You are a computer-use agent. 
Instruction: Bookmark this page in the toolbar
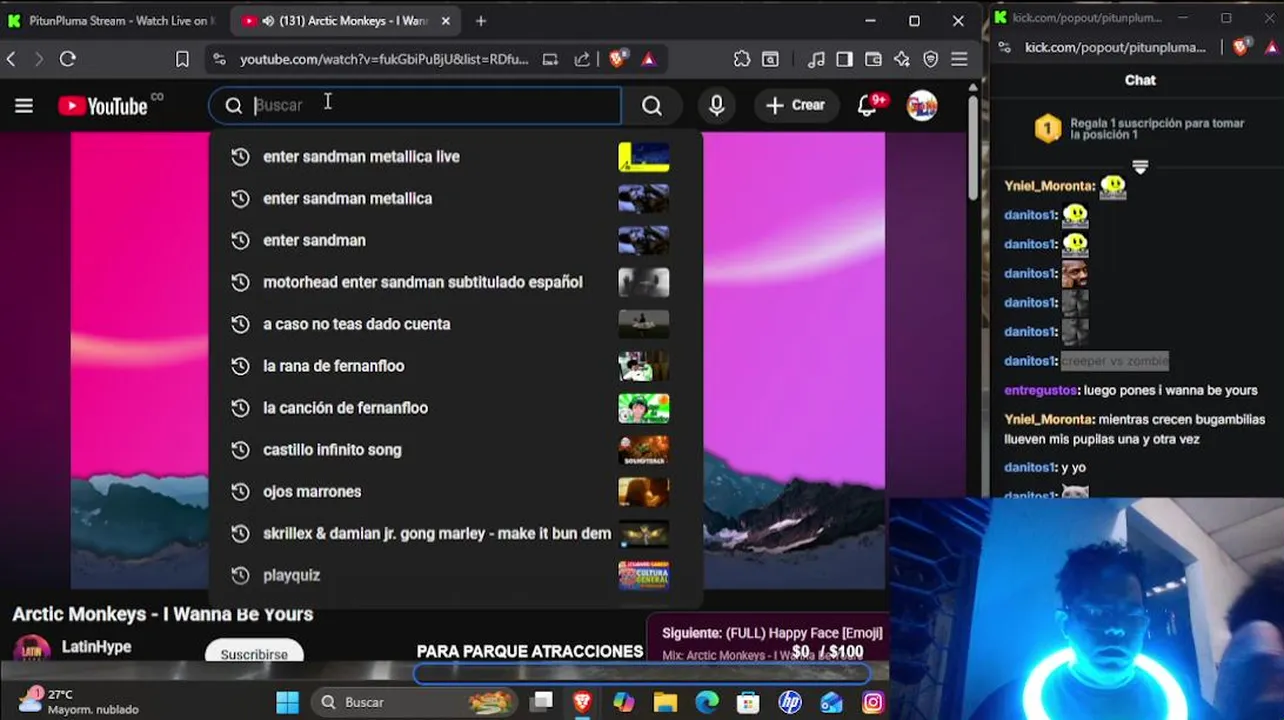(182, 60)
